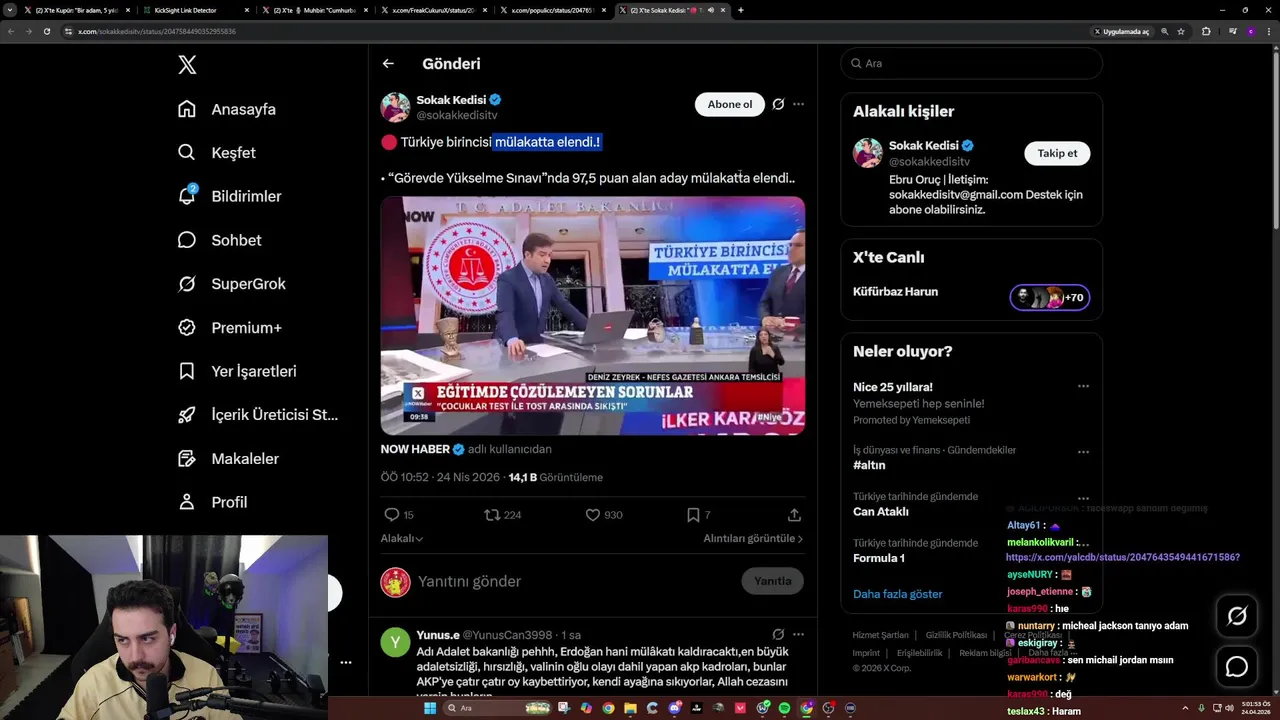
Task: Click the Ara search field
Action: point(971,63)
